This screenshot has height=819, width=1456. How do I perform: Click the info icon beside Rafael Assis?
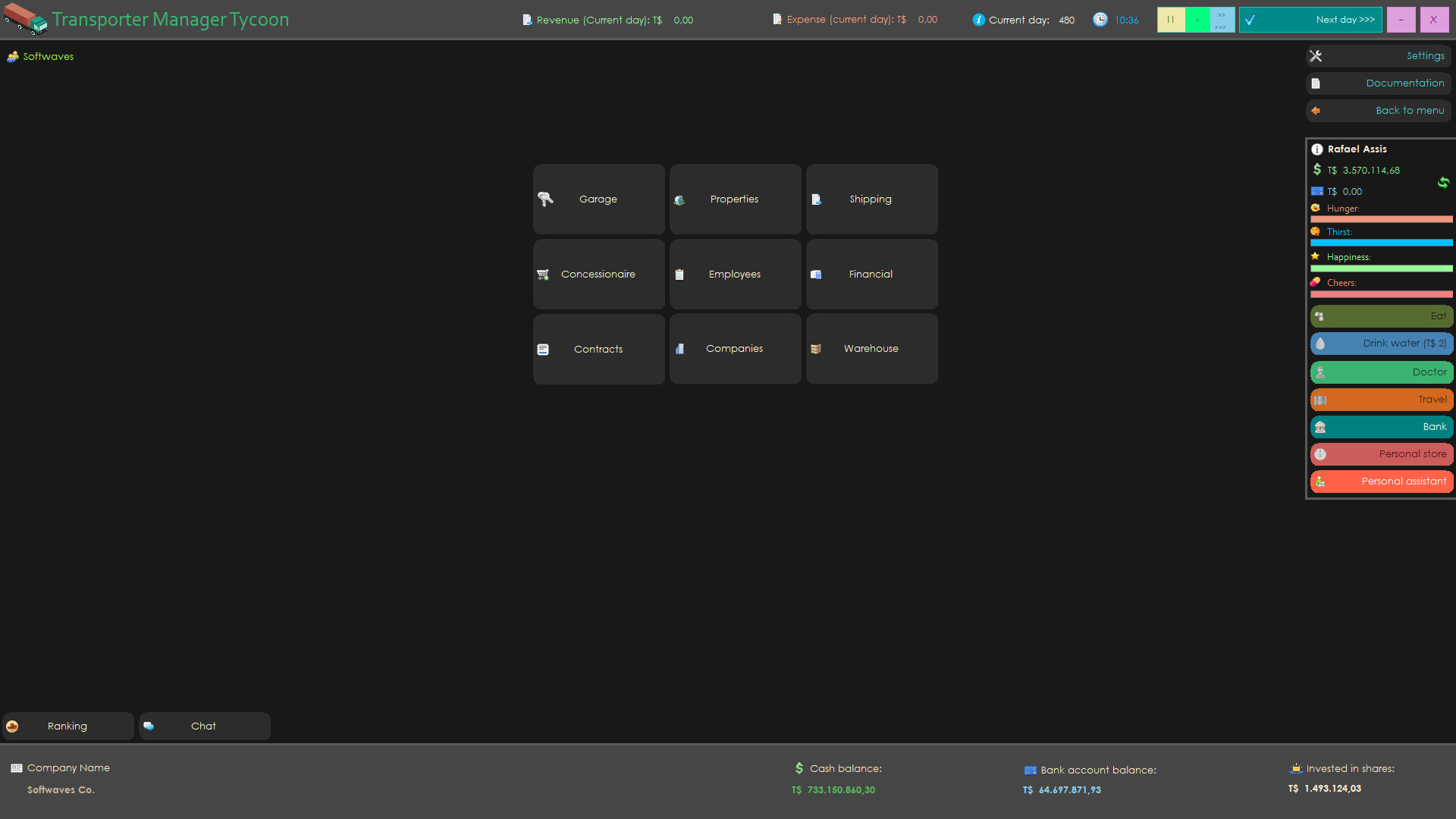coord(1317,149)
